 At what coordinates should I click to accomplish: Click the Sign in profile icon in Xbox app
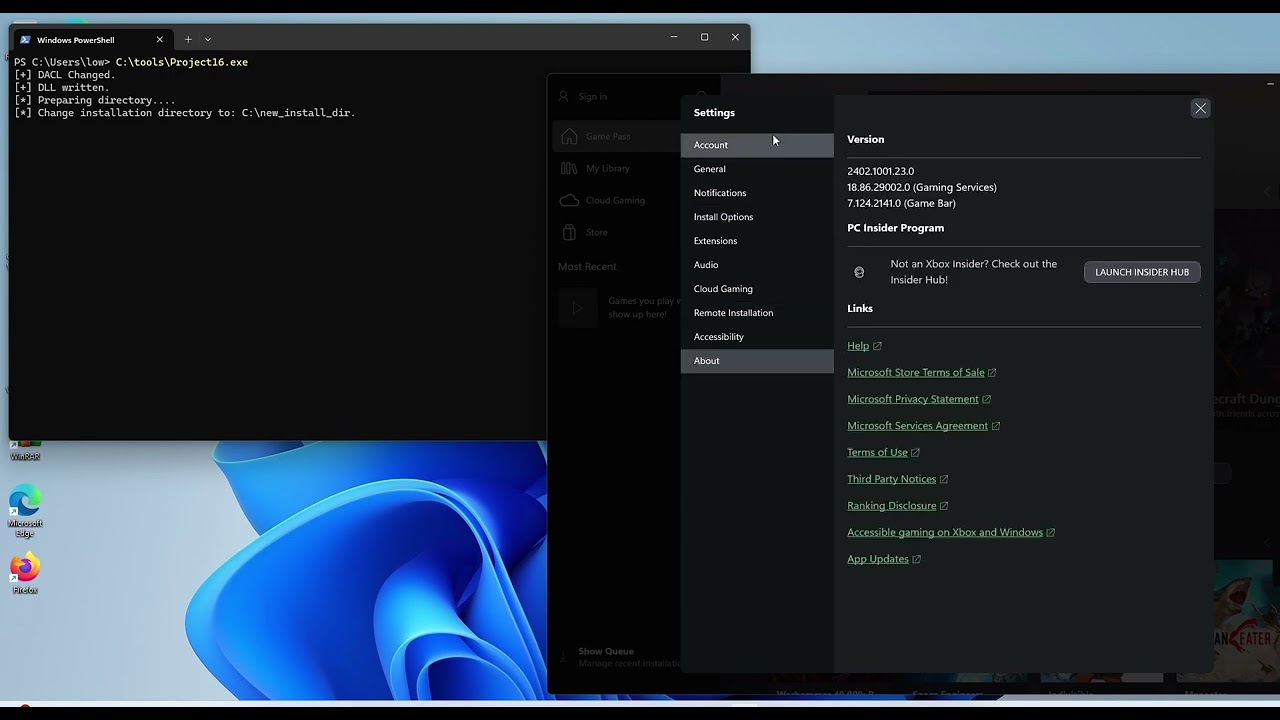564,96
